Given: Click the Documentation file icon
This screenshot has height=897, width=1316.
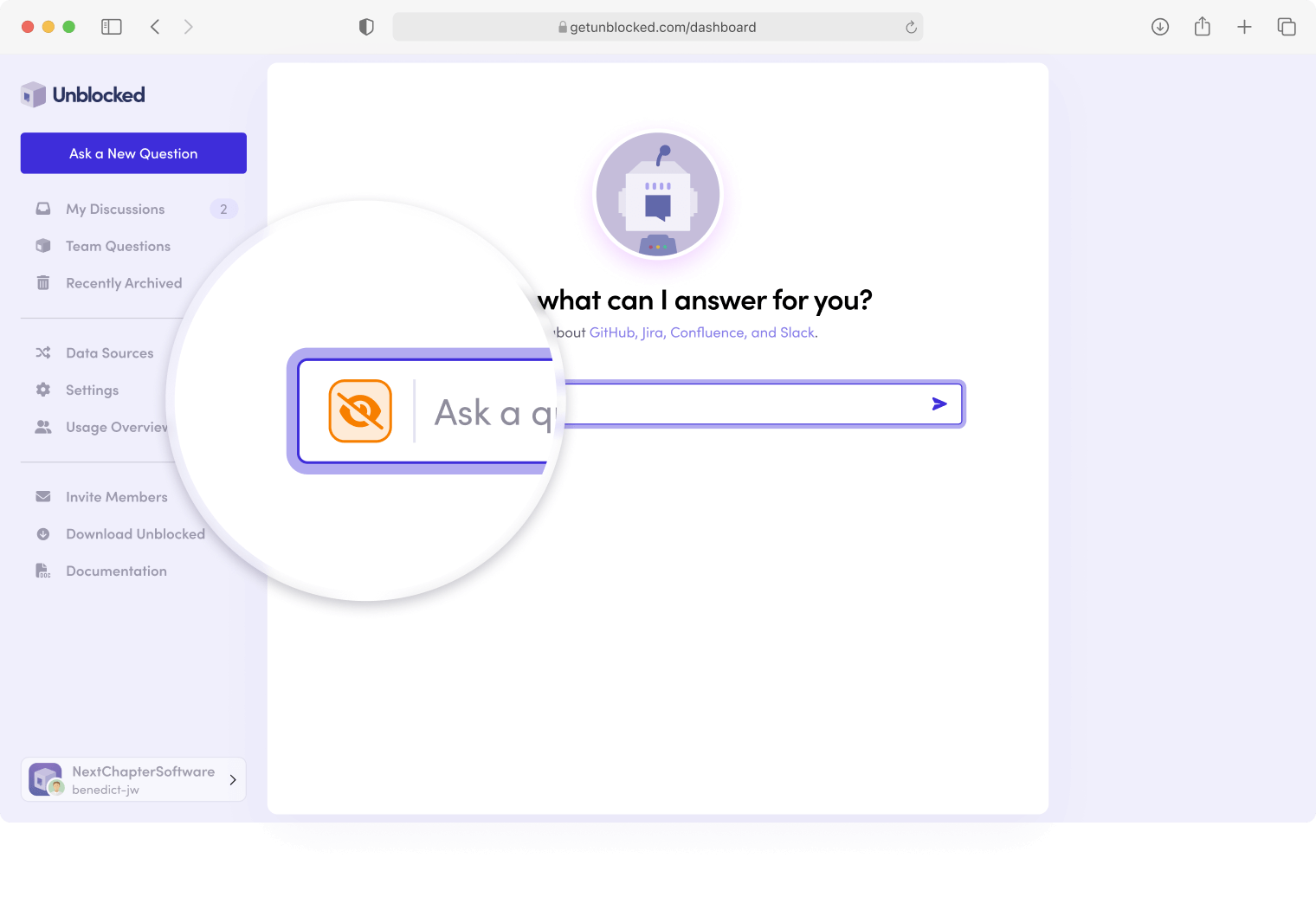Looking at the screenshot, I should [43, 571].
